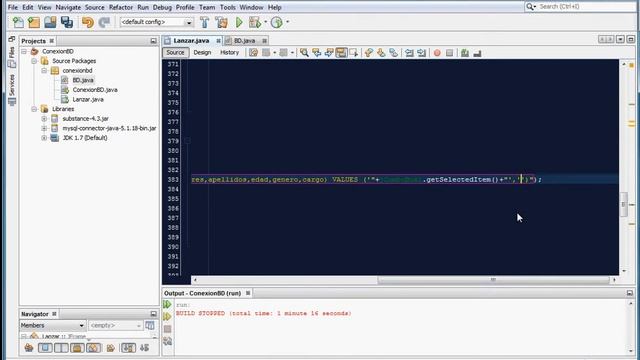
Task: Open the Members dropdown in Navigator
Action: point(53,325)
